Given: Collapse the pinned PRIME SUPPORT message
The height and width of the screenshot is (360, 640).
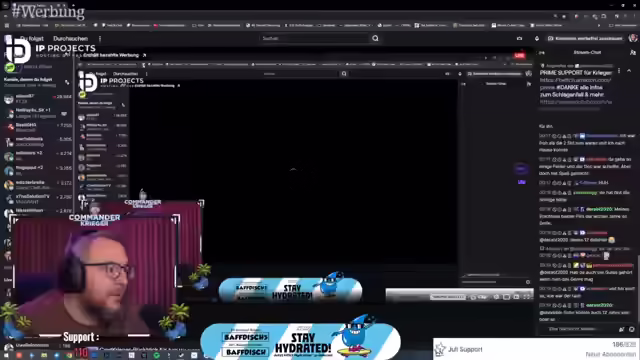Looking at the screenshot, I should coord(629,71).
